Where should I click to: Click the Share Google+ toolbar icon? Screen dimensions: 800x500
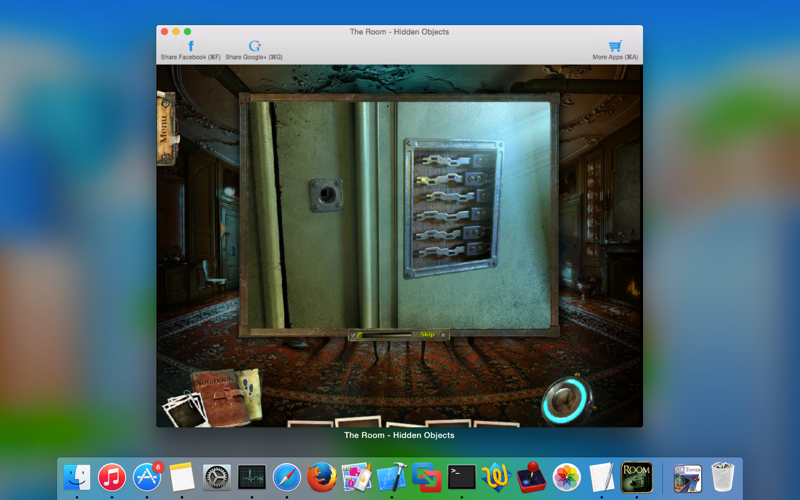(x=254, y=50)
